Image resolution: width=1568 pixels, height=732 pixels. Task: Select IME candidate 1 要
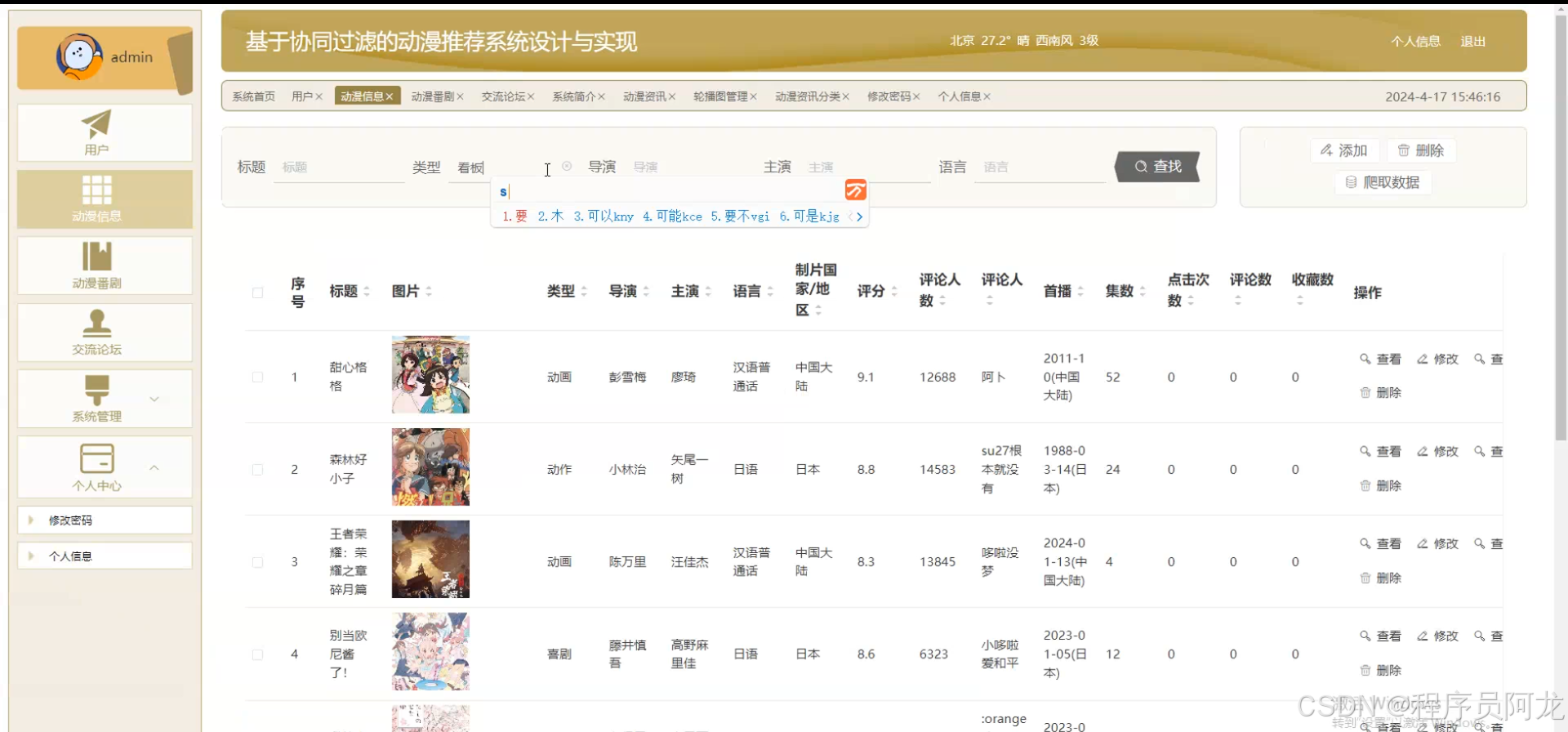(514, 216)
